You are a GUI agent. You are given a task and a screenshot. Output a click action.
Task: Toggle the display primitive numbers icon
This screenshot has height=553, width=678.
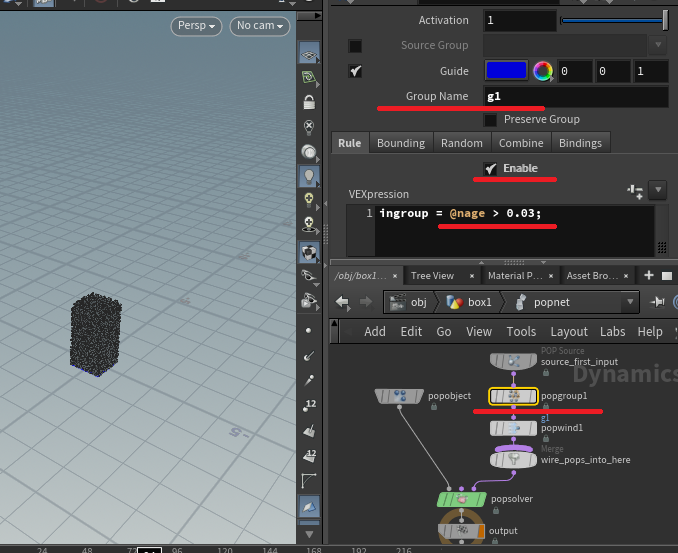[309, 455]
